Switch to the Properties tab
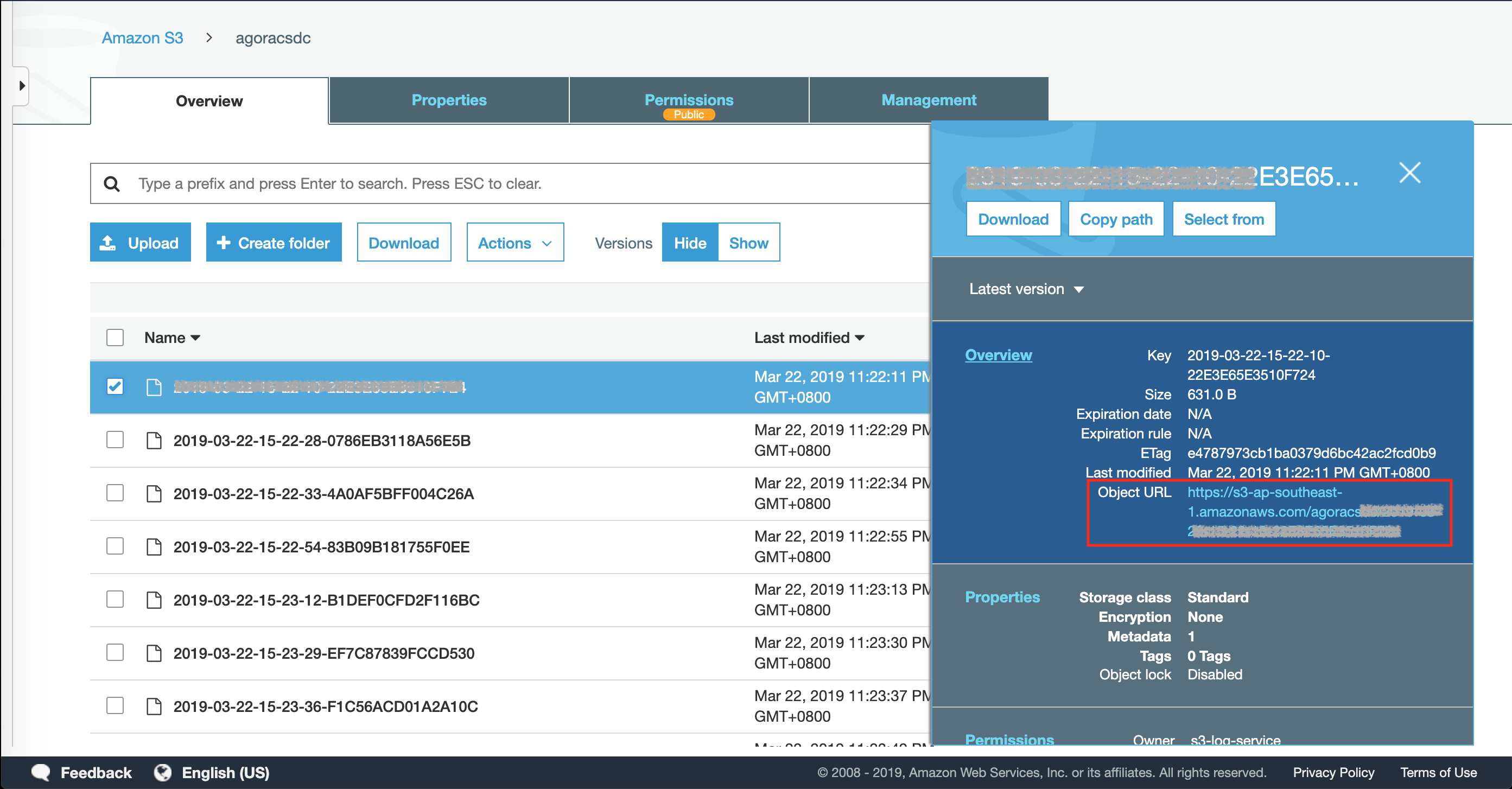 [449, 100]
